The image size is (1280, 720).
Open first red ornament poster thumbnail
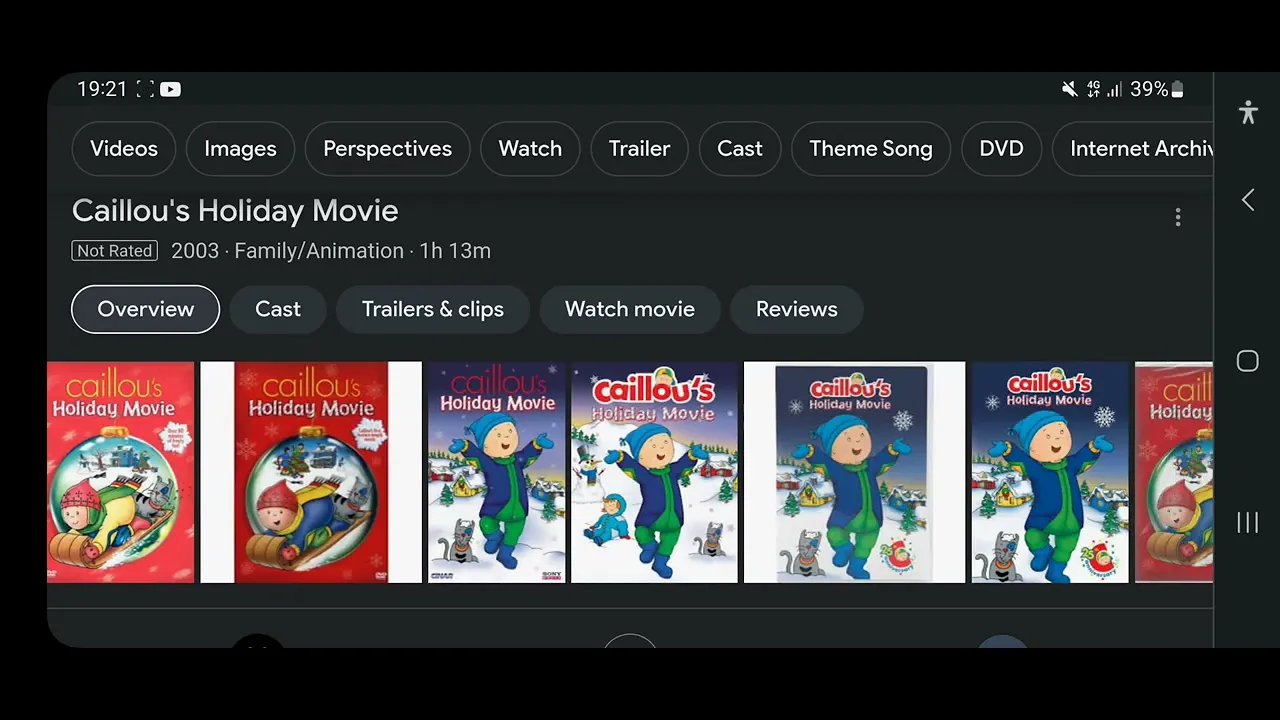[121, 472]
